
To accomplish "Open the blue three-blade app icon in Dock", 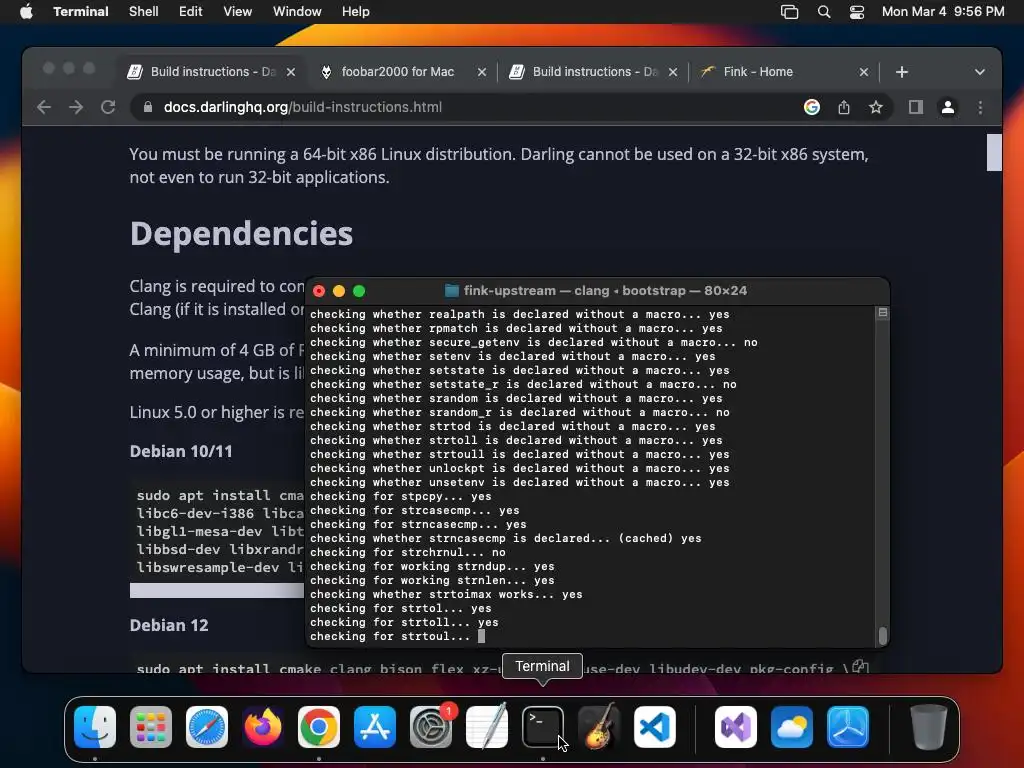I will tap(848, 726).
